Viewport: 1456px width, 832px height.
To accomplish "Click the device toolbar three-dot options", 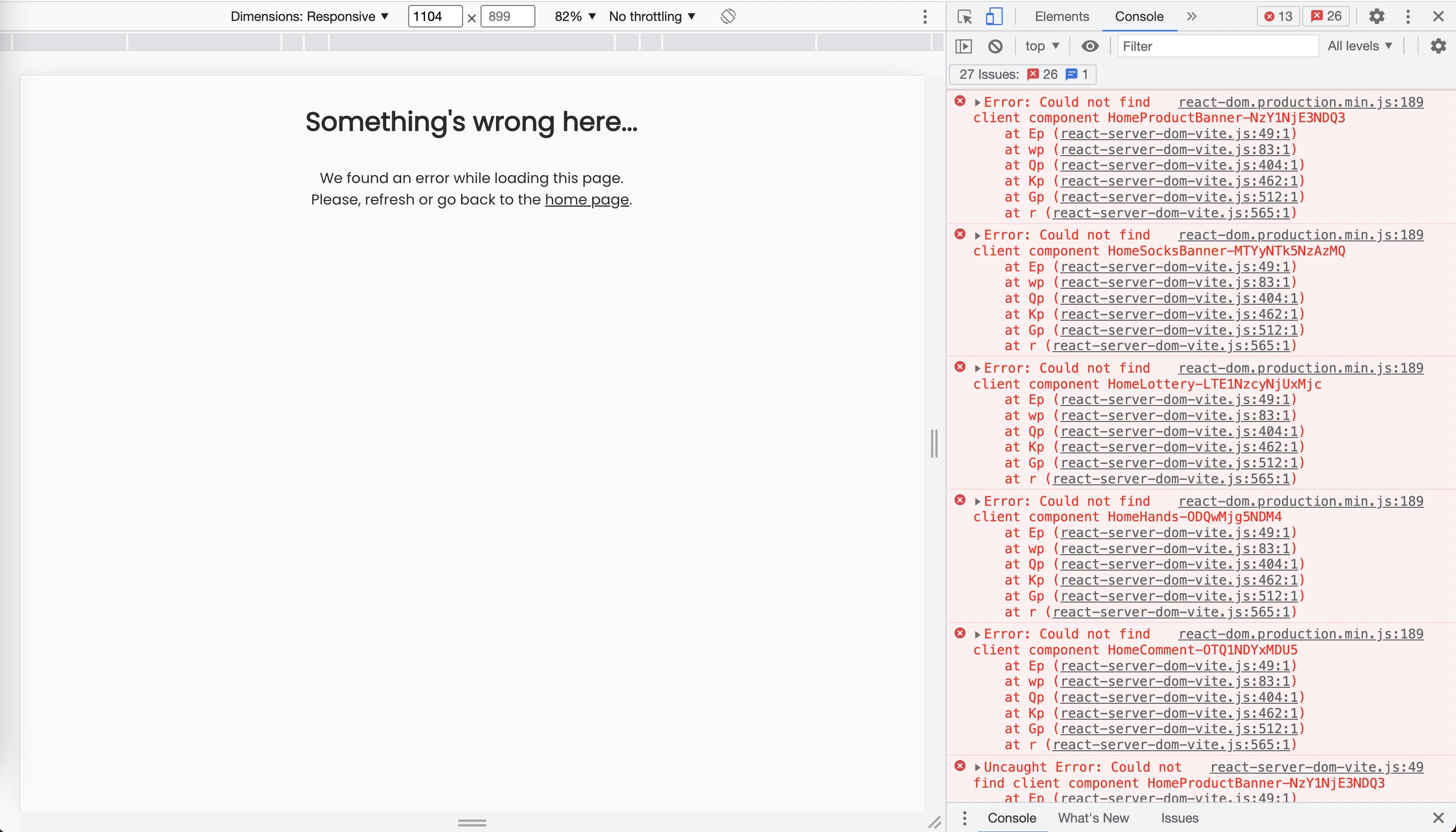I will pyautogui.click(x=925, y=16).
